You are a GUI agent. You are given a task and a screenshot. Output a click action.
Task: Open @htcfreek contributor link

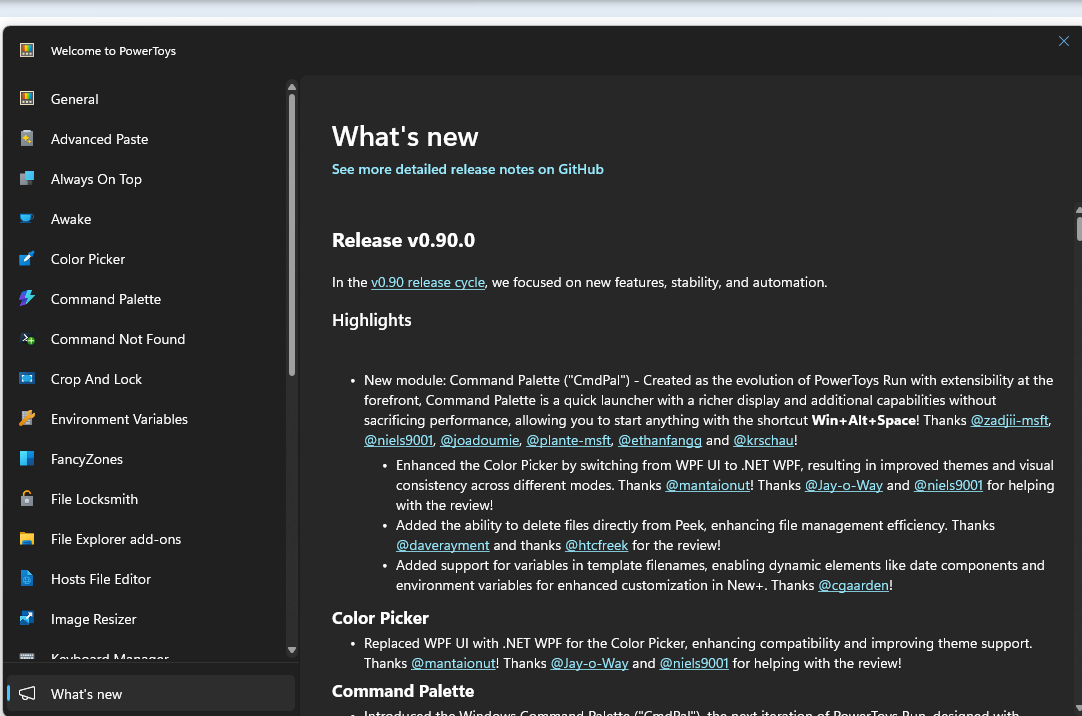(596, 545)
